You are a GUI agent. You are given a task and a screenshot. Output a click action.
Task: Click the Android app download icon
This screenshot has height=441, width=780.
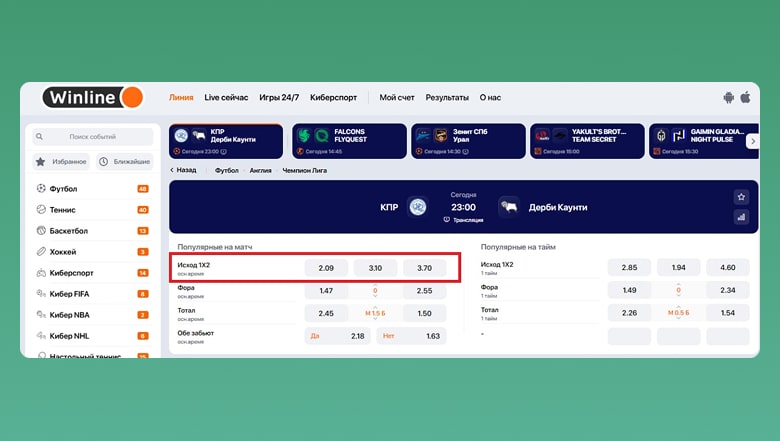click(x=729, y=98)
